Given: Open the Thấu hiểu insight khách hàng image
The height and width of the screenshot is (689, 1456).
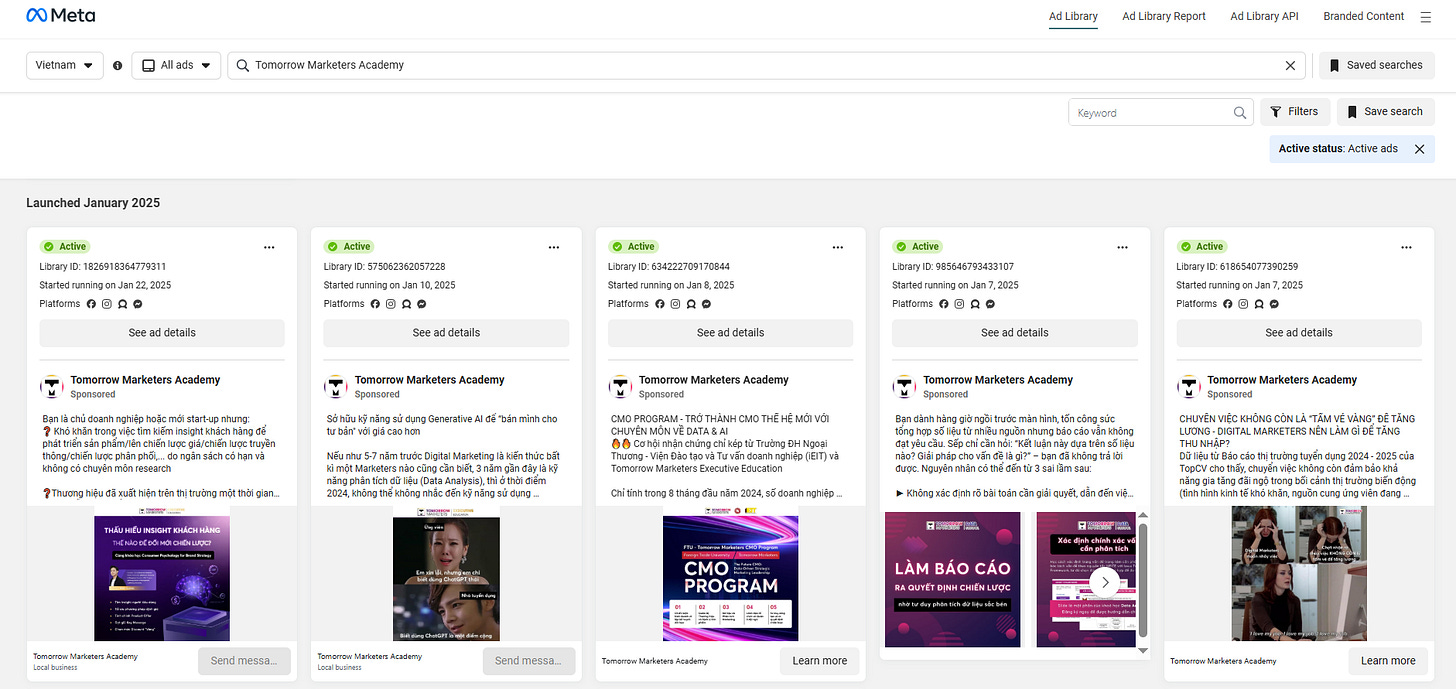Looking at the screenshot, I should click(x=162, y=574).
